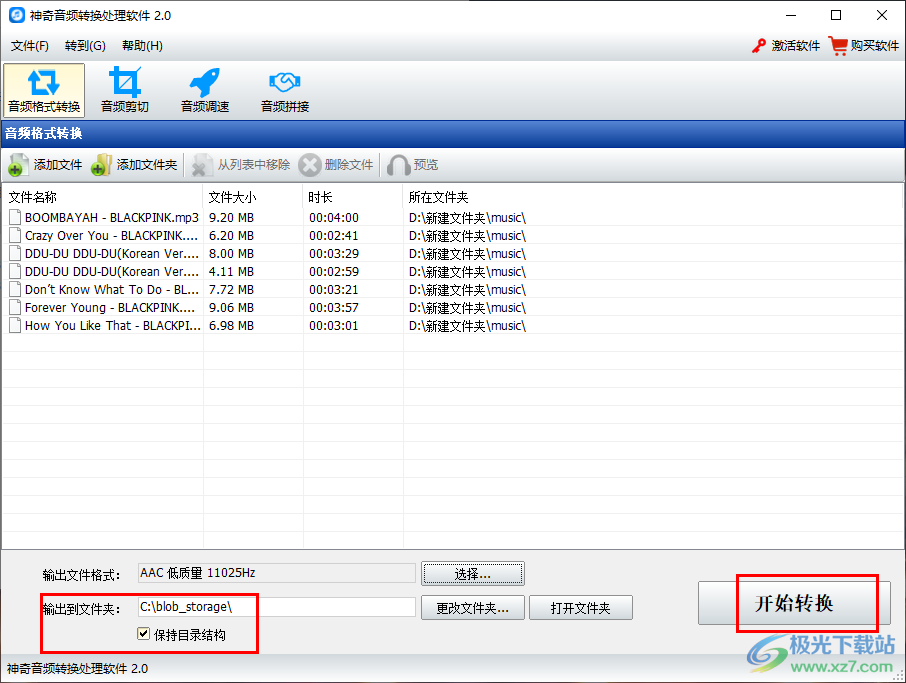Viewport: 906px width, 683px height.
Task: Close the application window
Action: [882, 15]
